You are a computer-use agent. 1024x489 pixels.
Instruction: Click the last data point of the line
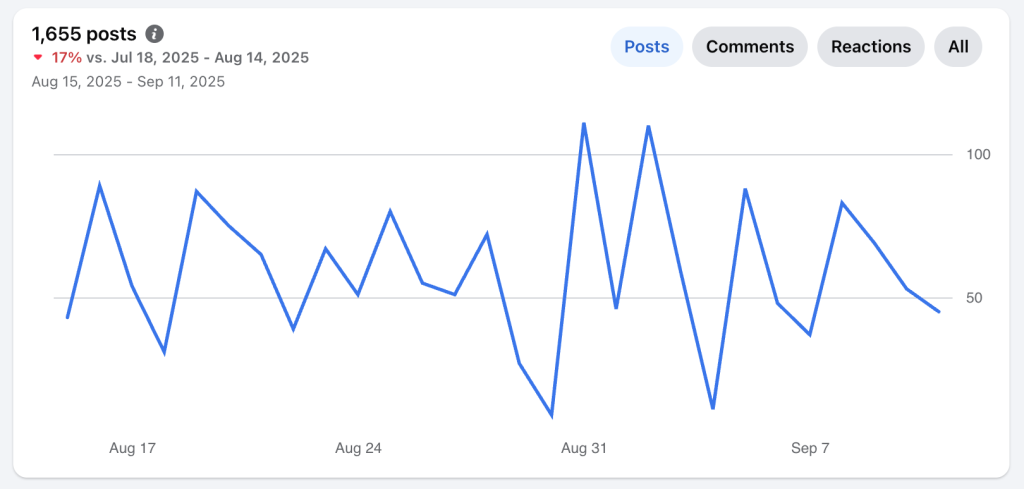939,312
